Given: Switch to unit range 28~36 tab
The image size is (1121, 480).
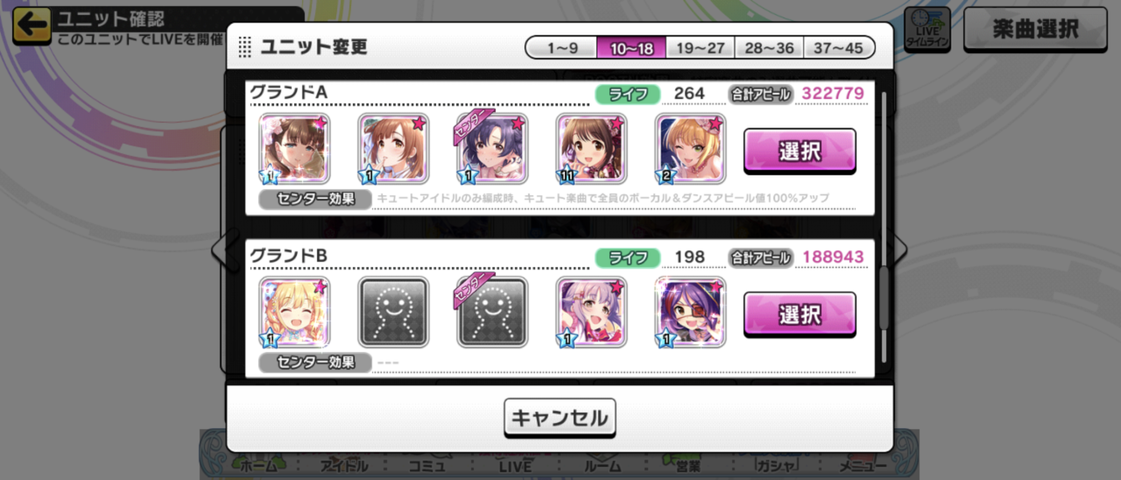Looking at the screenshot, I should (x=769, y=48).
